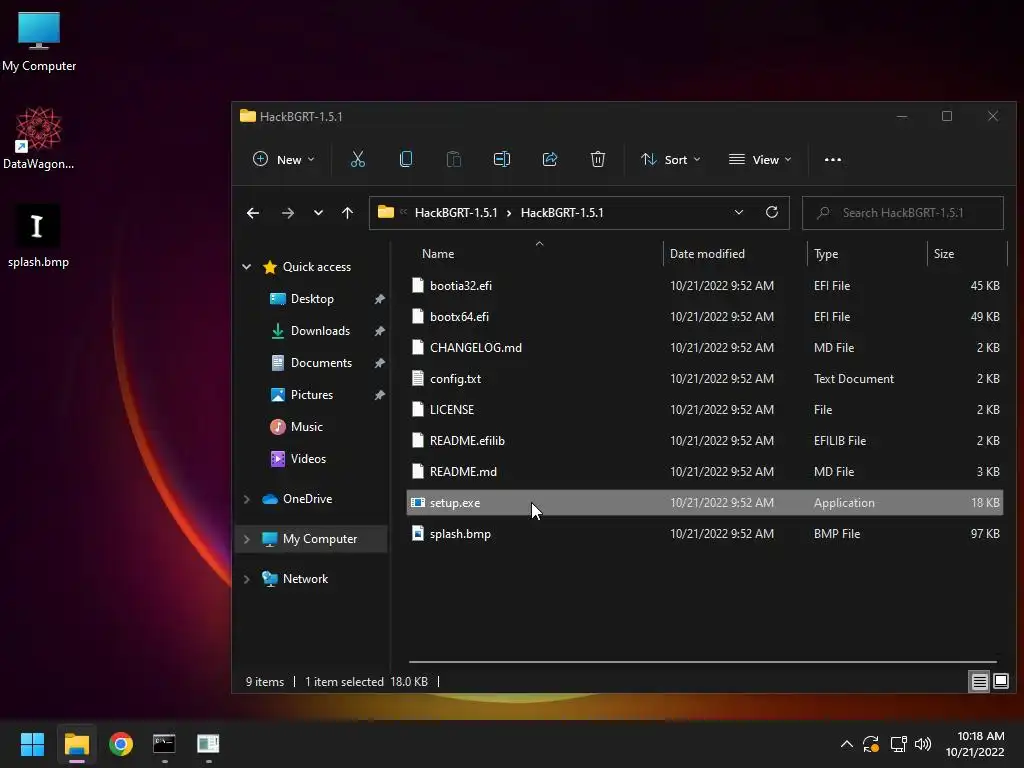Click the Share icon in toolbar
The image size is (1024, 768).
550,159
